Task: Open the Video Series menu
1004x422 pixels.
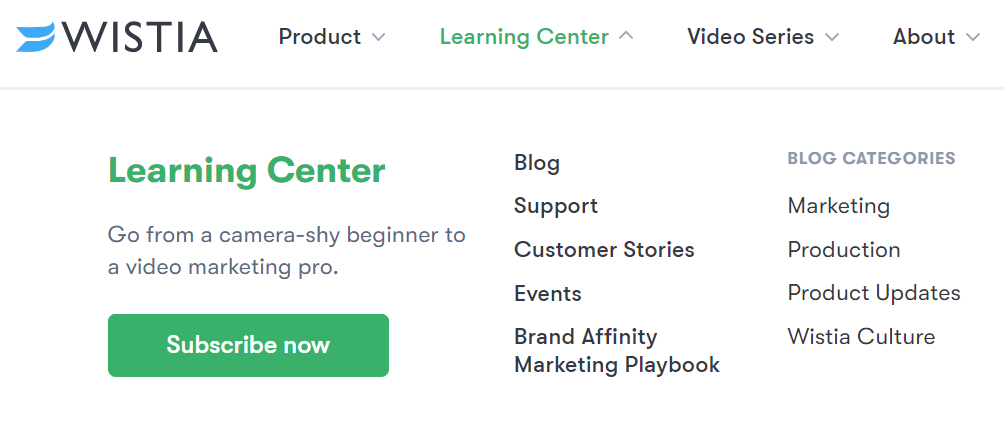Action: coord(750,37)
